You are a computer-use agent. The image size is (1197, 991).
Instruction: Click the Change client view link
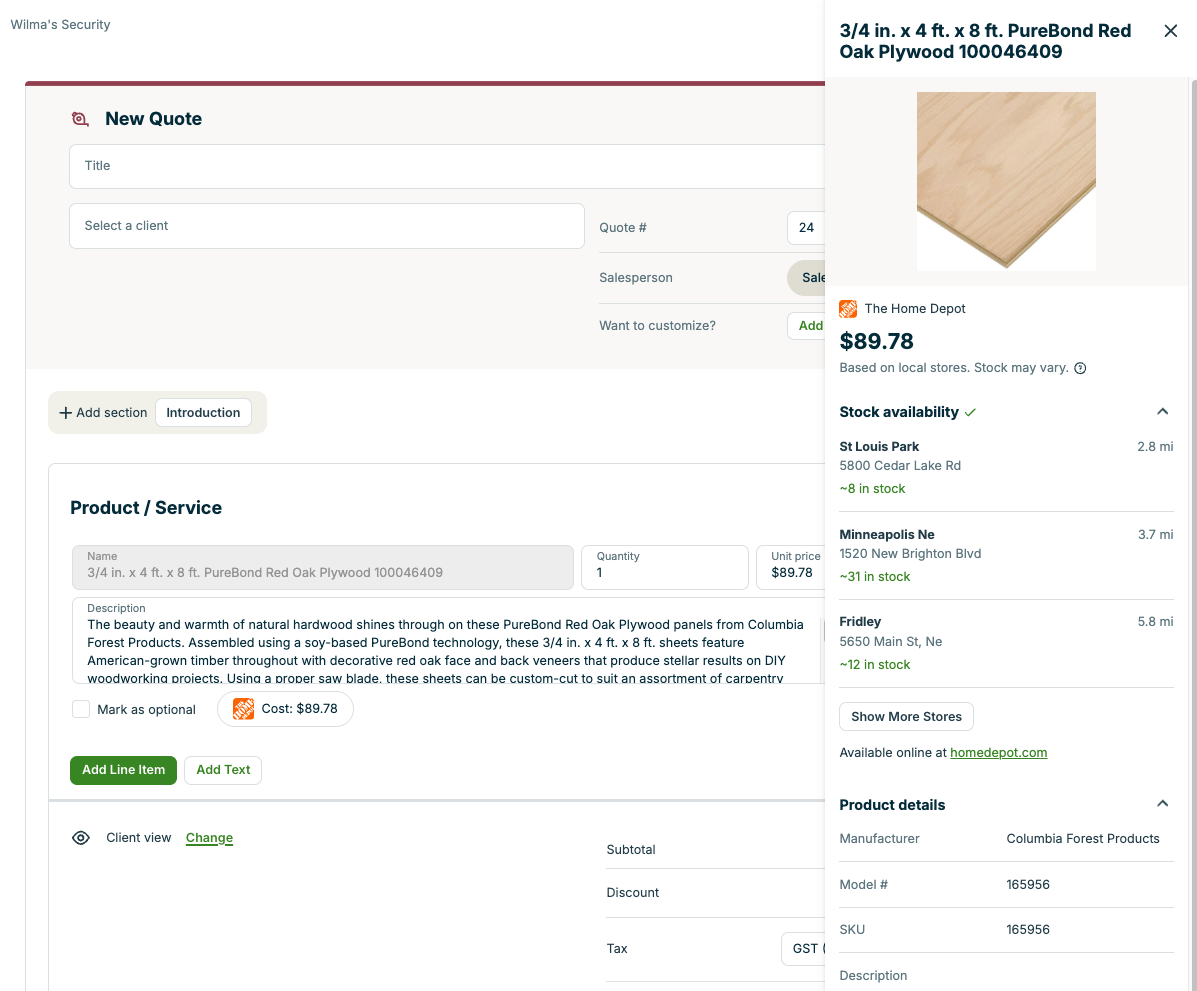[x=209, y=838]
